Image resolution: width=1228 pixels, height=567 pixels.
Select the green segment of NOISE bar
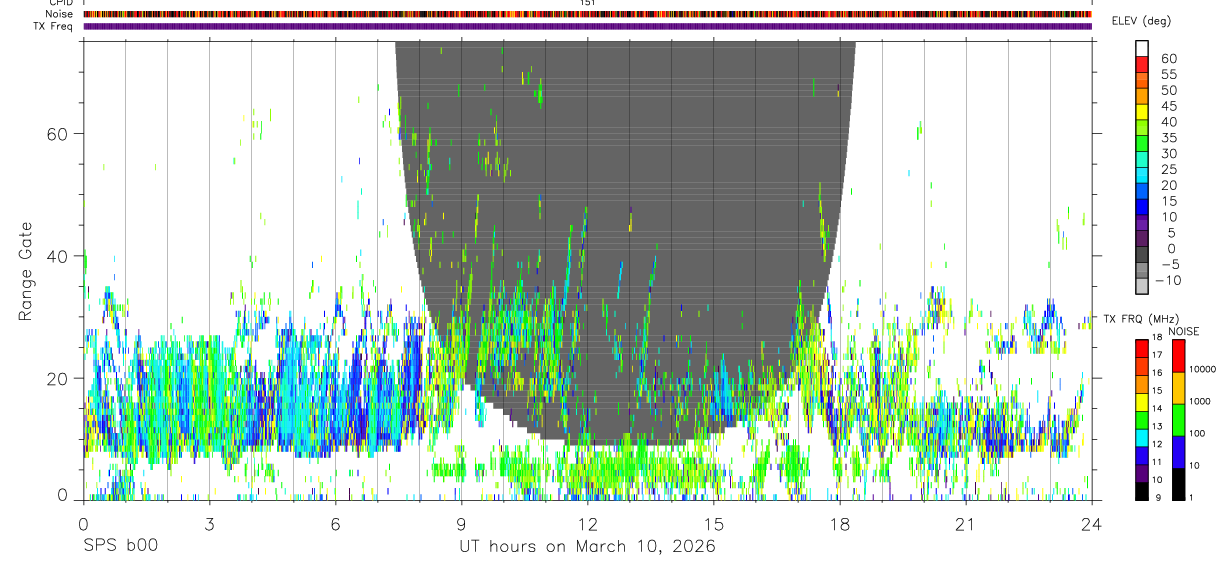point(1178,420)
